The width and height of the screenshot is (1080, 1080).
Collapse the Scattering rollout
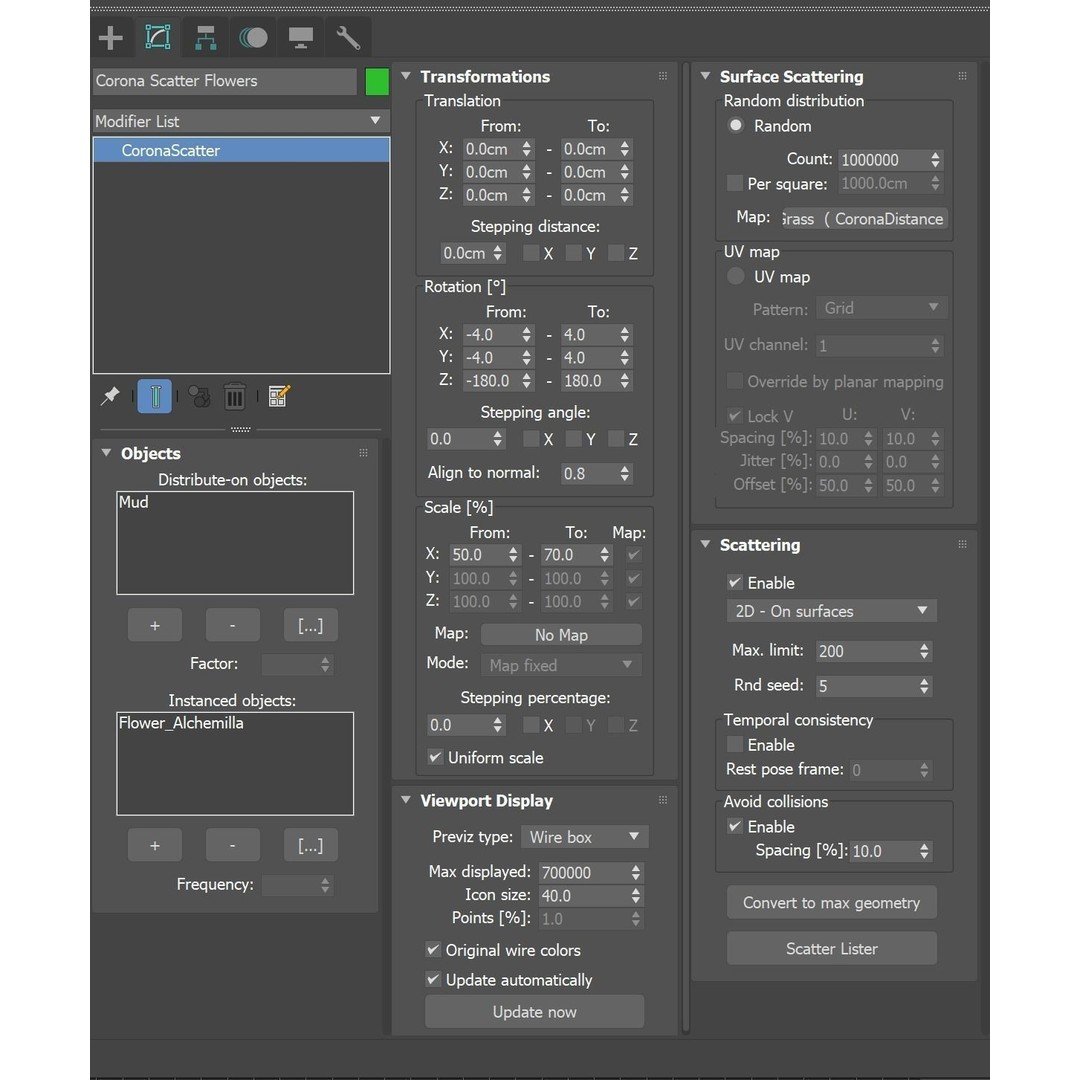click(705, 544)
